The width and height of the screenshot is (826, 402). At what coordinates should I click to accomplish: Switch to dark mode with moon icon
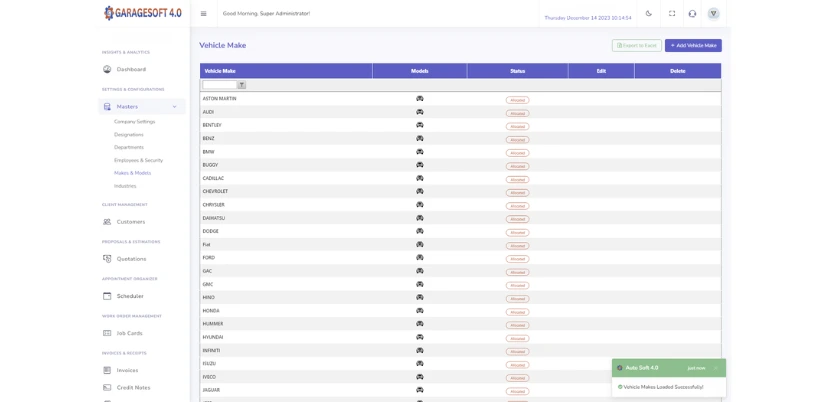click(x=649, y=13)
